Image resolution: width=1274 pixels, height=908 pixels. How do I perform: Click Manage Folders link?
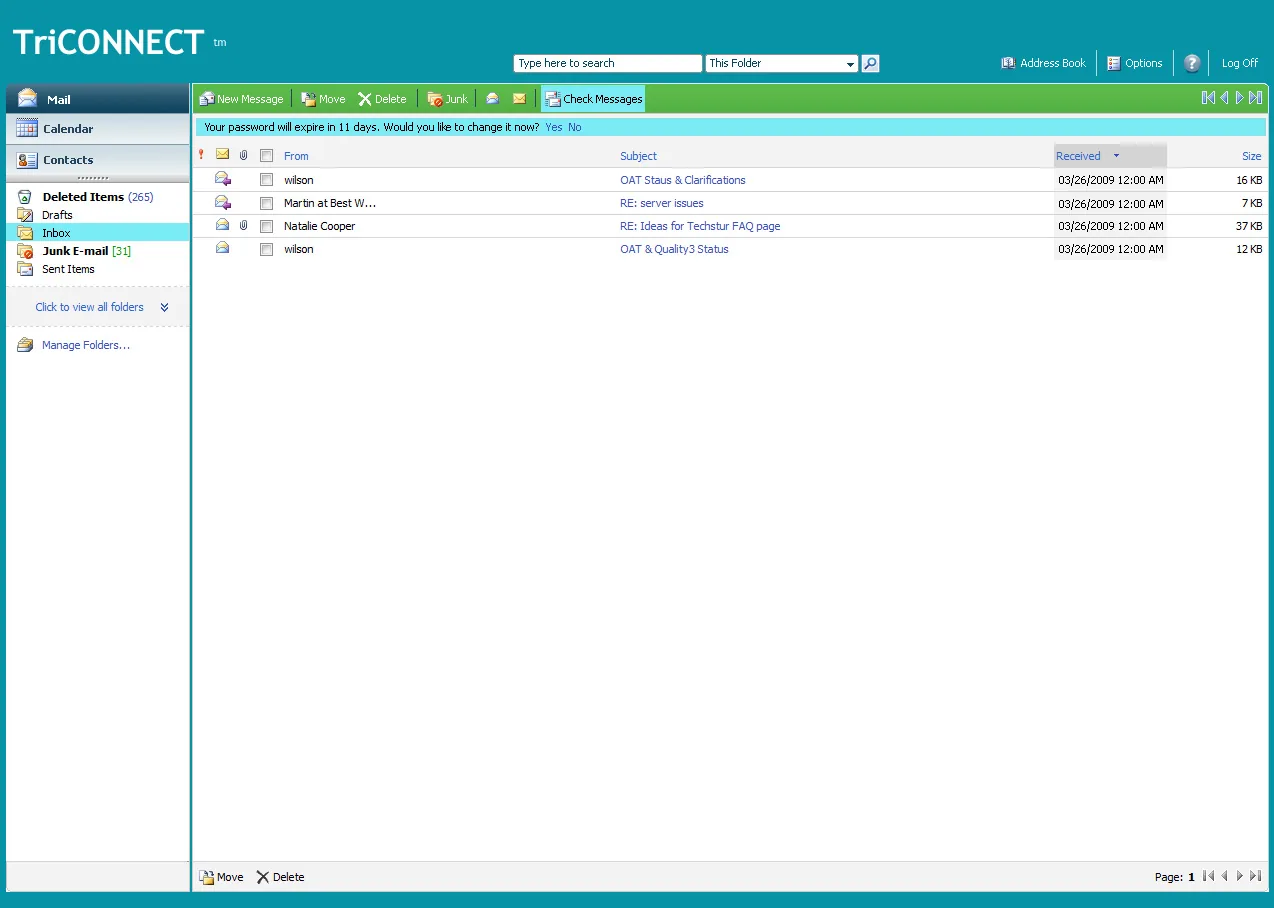pyautogui.click(x=86, y=345)
